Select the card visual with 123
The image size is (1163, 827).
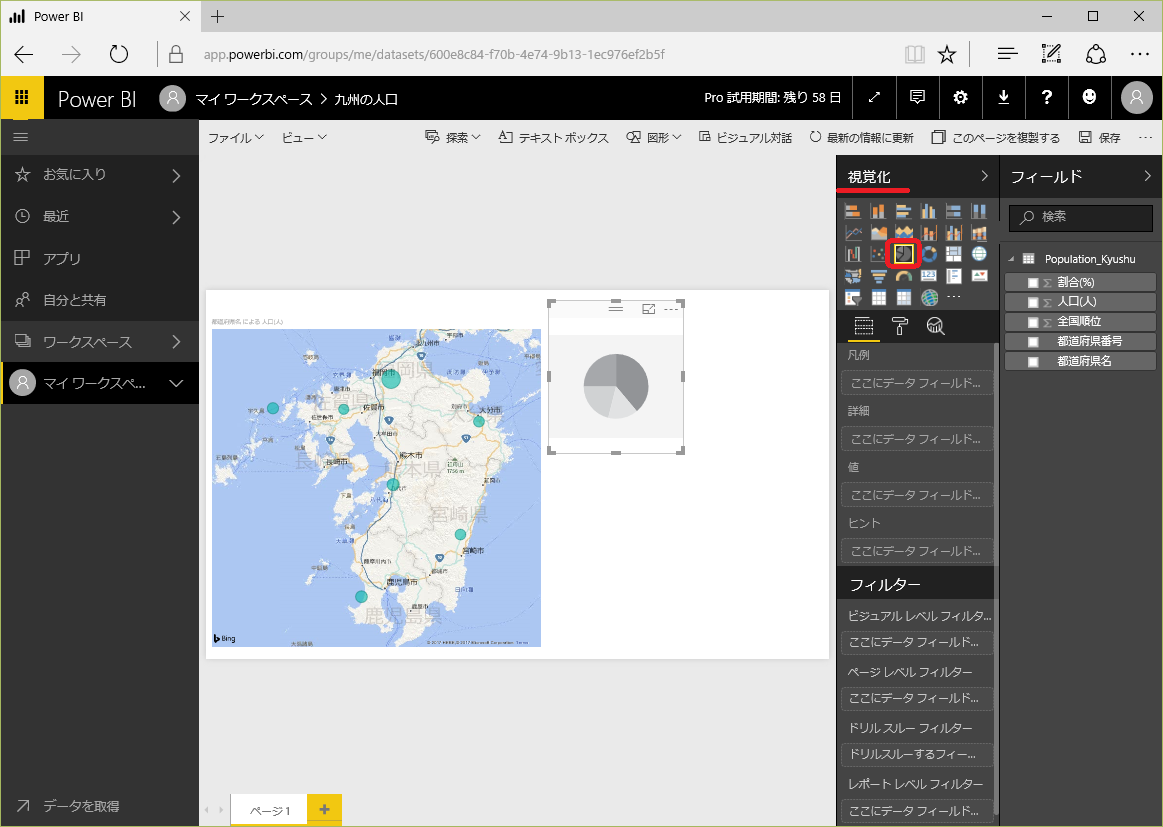tap(929, 276)
